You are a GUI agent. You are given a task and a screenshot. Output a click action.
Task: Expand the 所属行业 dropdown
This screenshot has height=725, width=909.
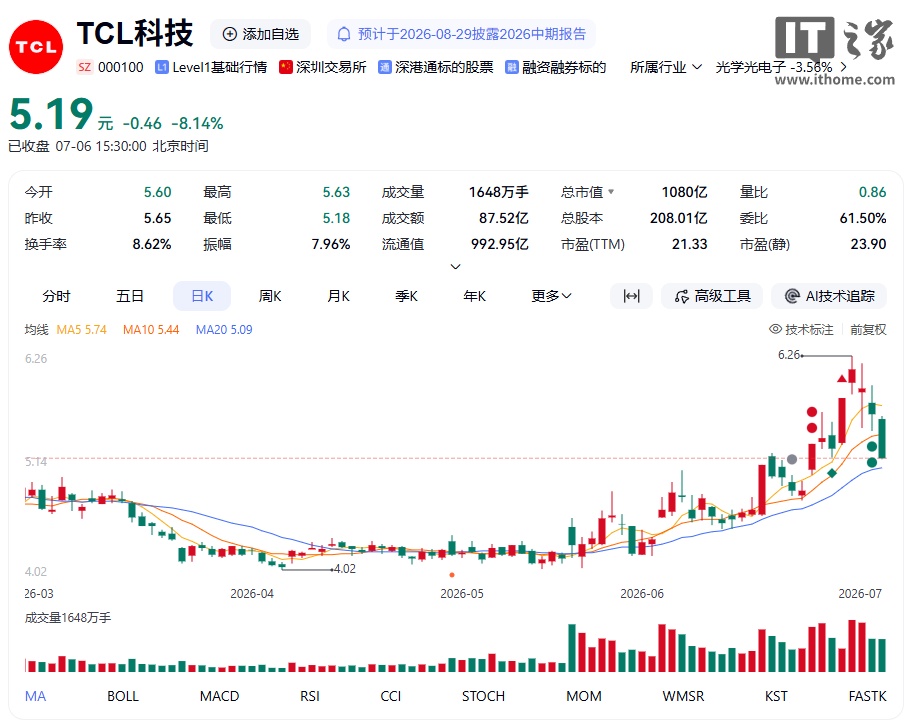666,67
